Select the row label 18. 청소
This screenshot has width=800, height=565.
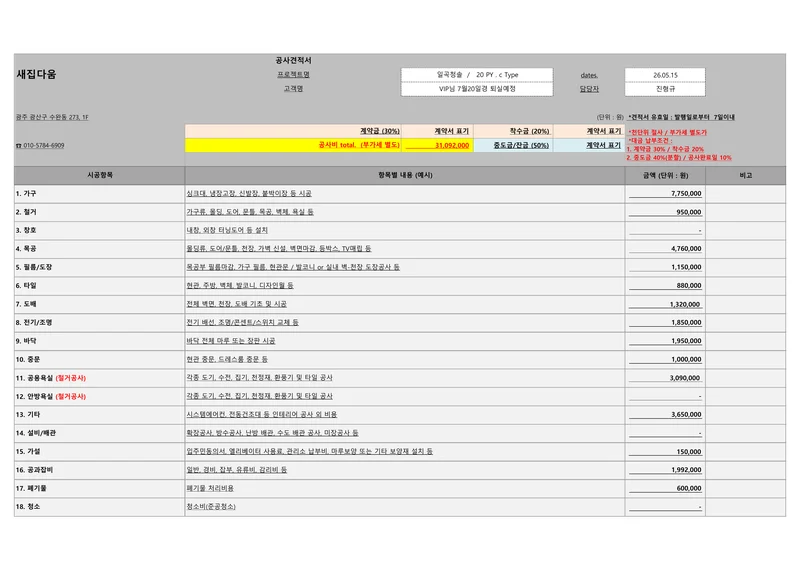(x=28, y=507)
